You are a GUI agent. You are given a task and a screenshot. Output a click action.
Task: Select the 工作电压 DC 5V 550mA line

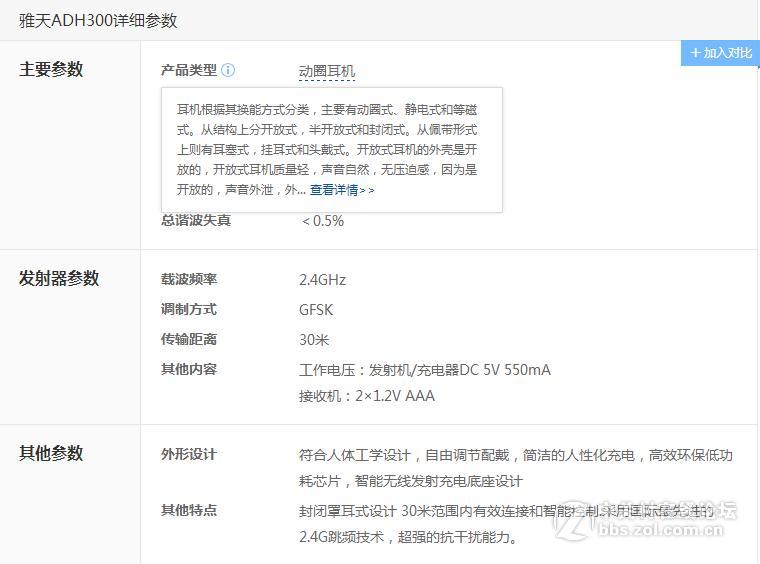pyautogui.click(x=425, y=370)
